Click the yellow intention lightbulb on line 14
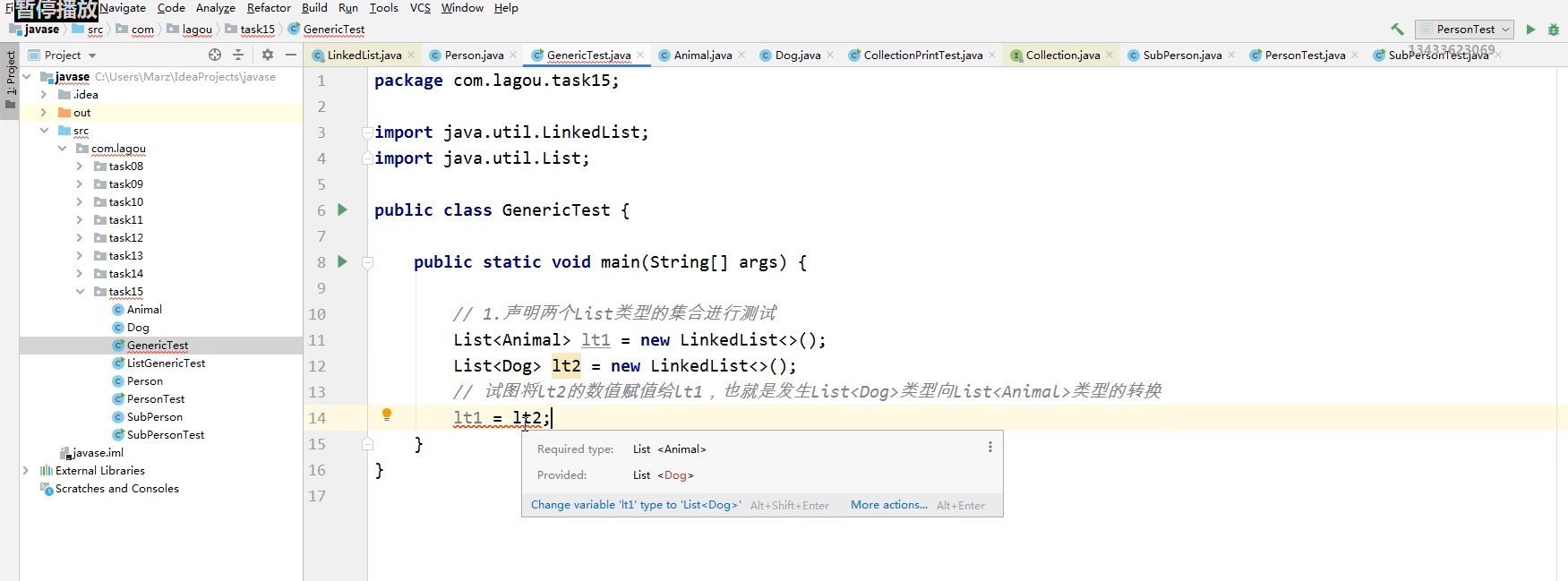Screen dimensions: 1568x581 (x=387, y=415)
